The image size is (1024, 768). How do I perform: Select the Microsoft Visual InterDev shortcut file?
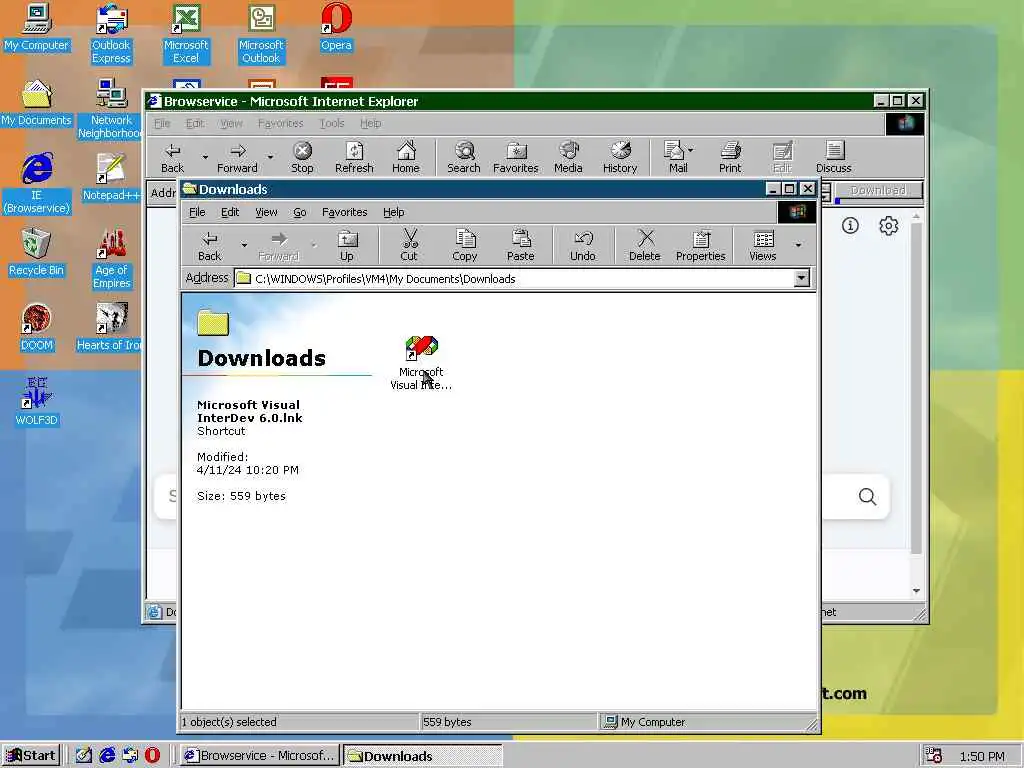421,363
